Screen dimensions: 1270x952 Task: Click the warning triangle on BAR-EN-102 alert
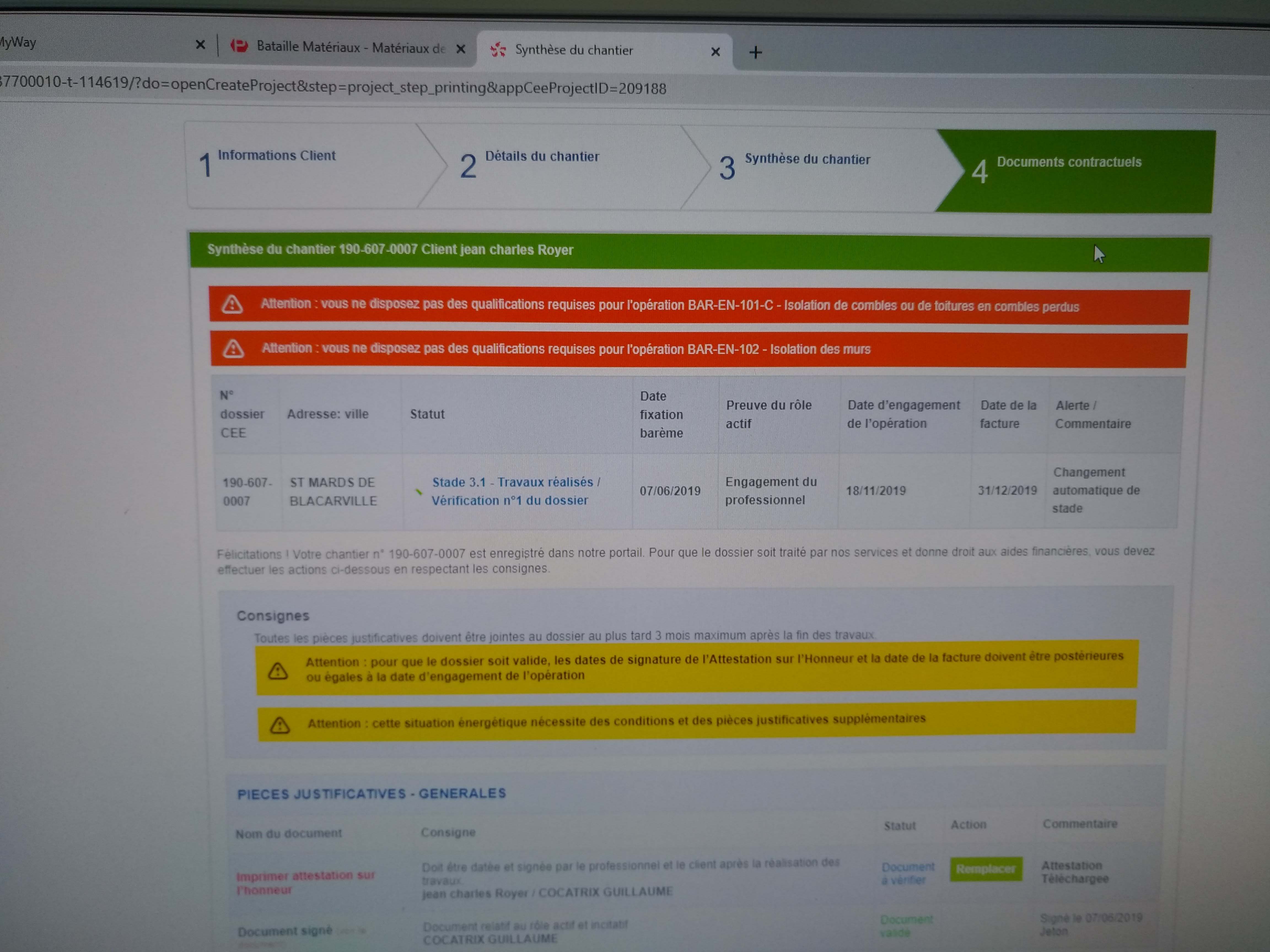click(x=233, y=349)
